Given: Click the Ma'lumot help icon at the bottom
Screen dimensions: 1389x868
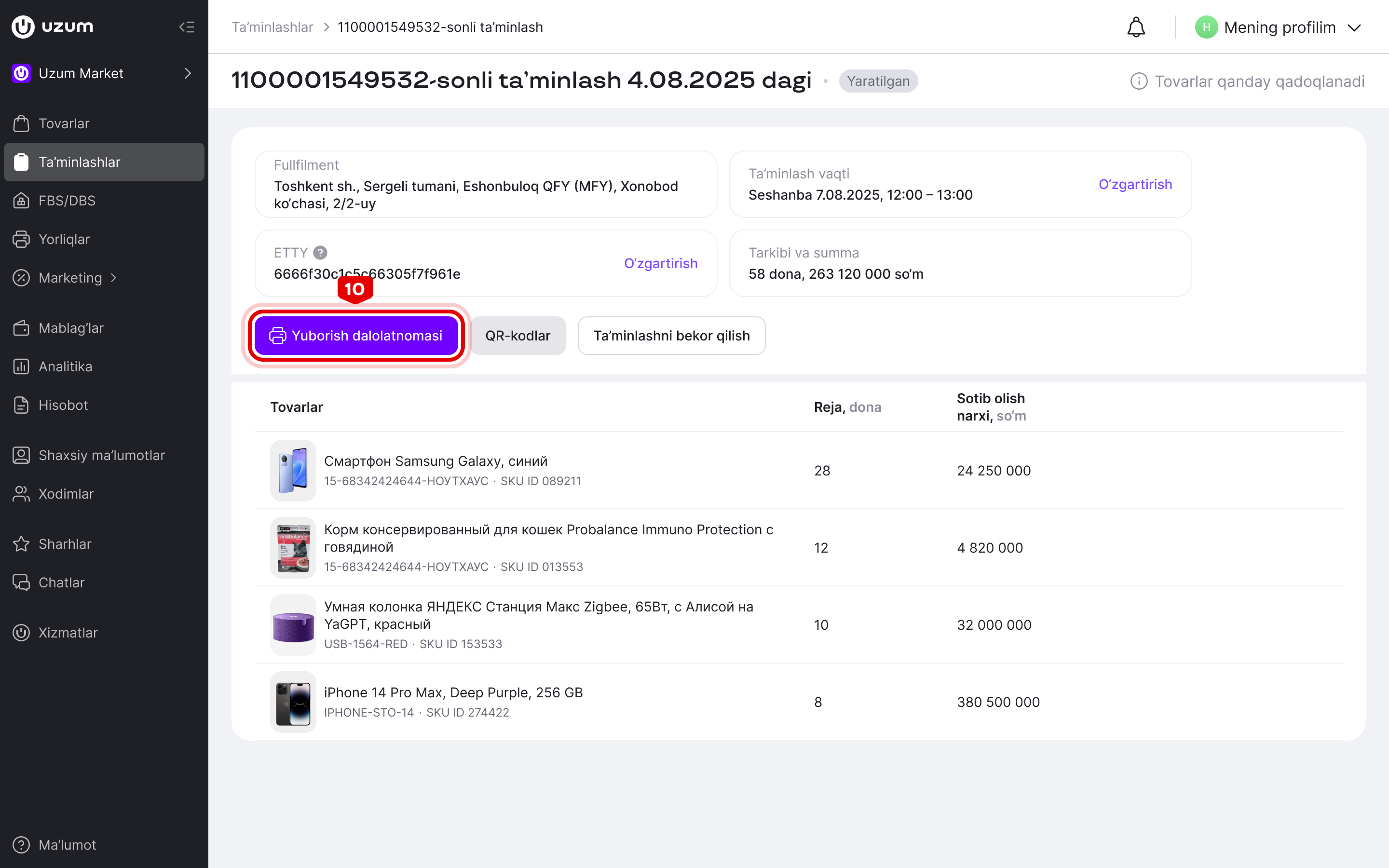Looking at the screenshot, I should (21, 844).
